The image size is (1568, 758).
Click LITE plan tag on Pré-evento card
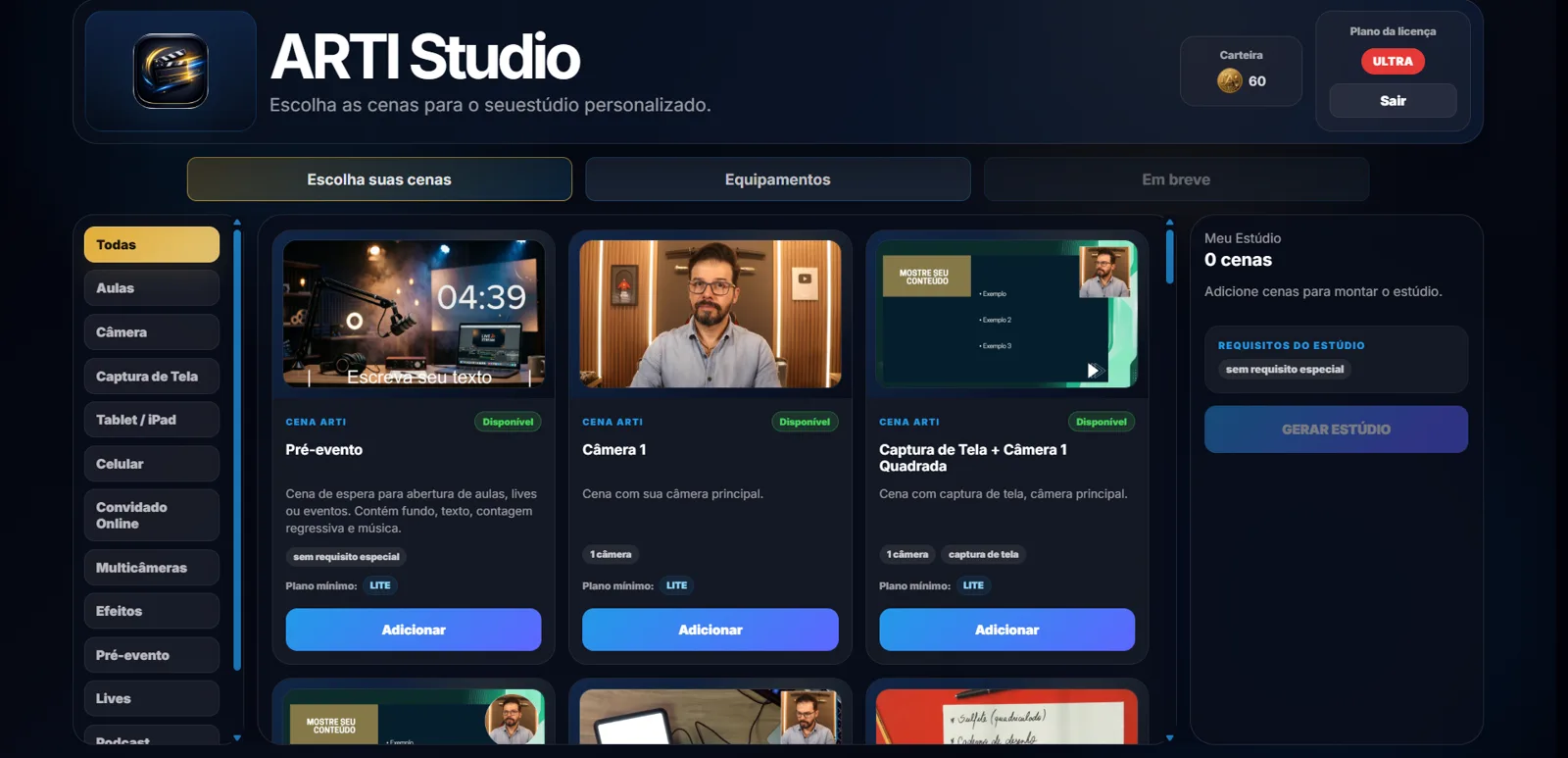380,585
